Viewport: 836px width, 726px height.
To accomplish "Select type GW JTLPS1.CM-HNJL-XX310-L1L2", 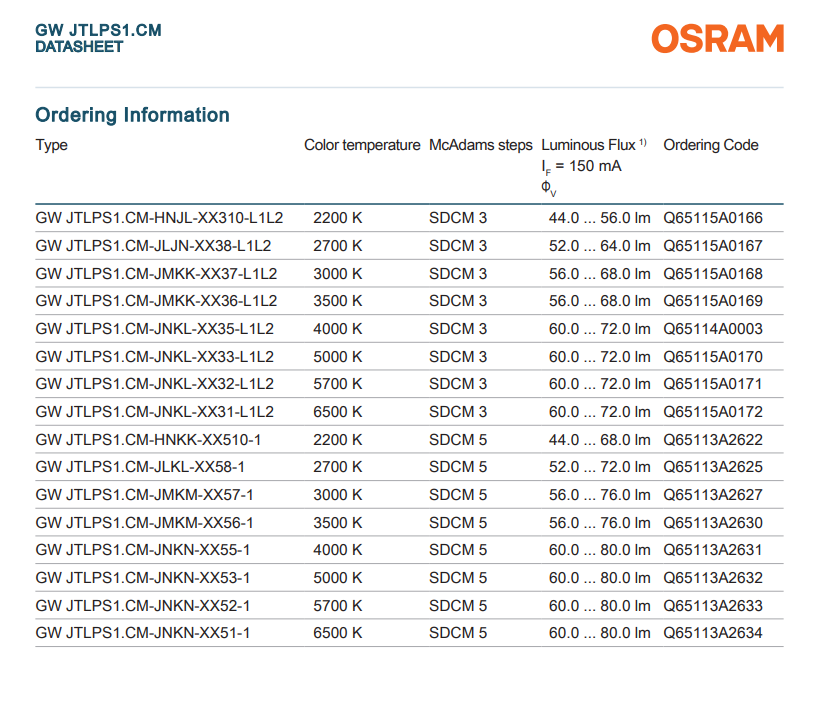I will (159, 218).
